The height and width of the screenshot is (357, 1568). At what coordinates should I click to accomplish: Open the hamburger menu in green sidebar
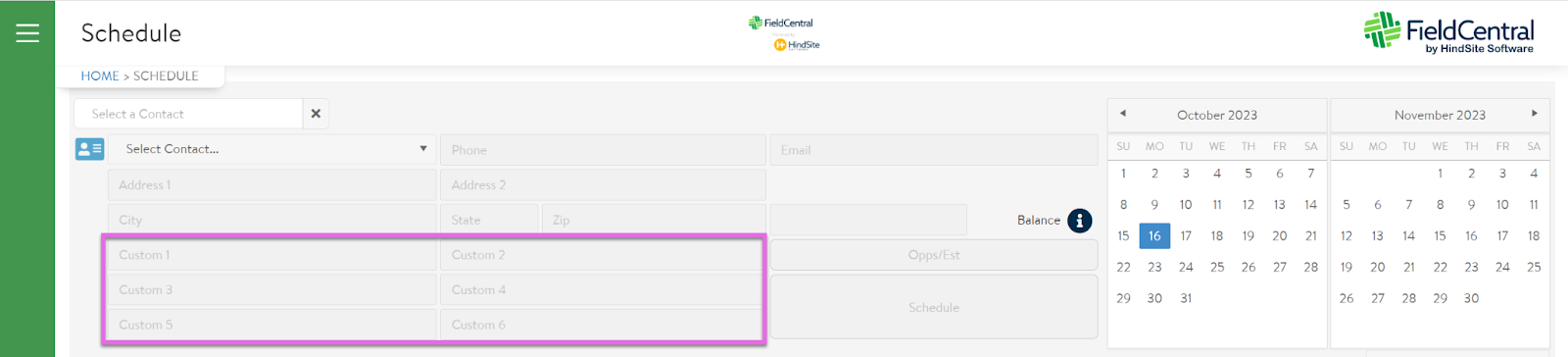(x=27, y=33)
